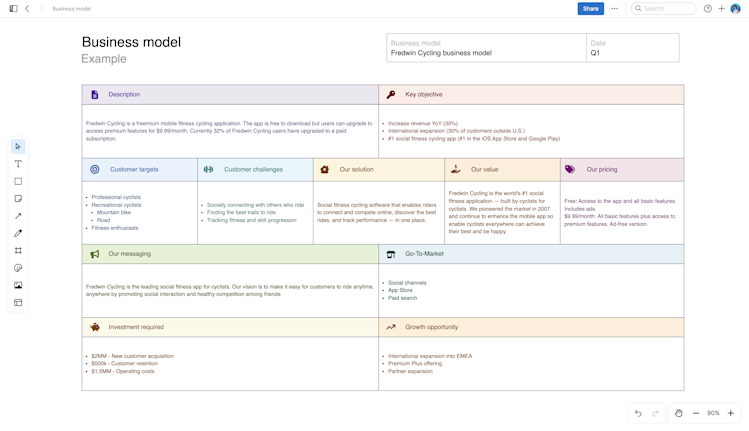Click the Investment required piggy bank icon

point(95,327)
